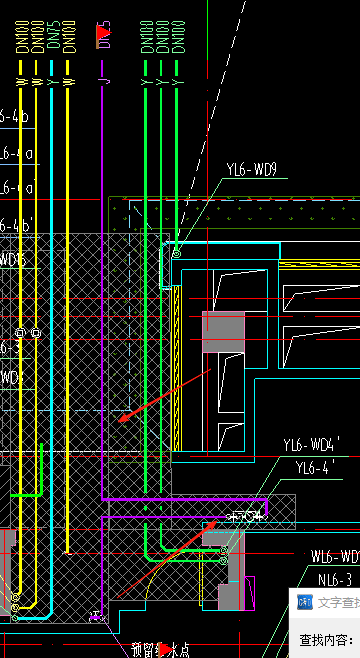Screen dimensions: 360x658
Task: Select the red flag marker on DN25 label
Action: (103, 36)
